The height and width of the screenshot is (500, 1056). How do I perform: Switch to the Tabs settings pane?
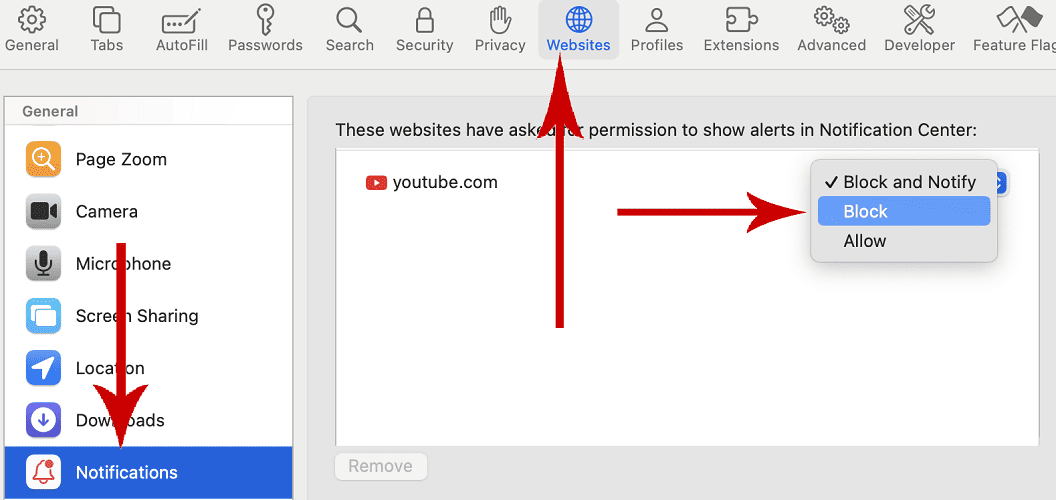(x=105, y=29)
